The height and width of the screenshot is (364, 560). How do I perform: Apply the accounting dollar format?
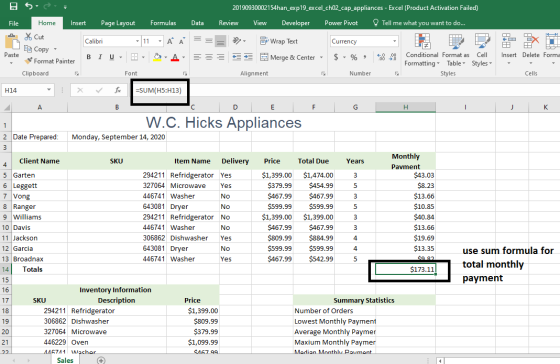pos(336,57)
